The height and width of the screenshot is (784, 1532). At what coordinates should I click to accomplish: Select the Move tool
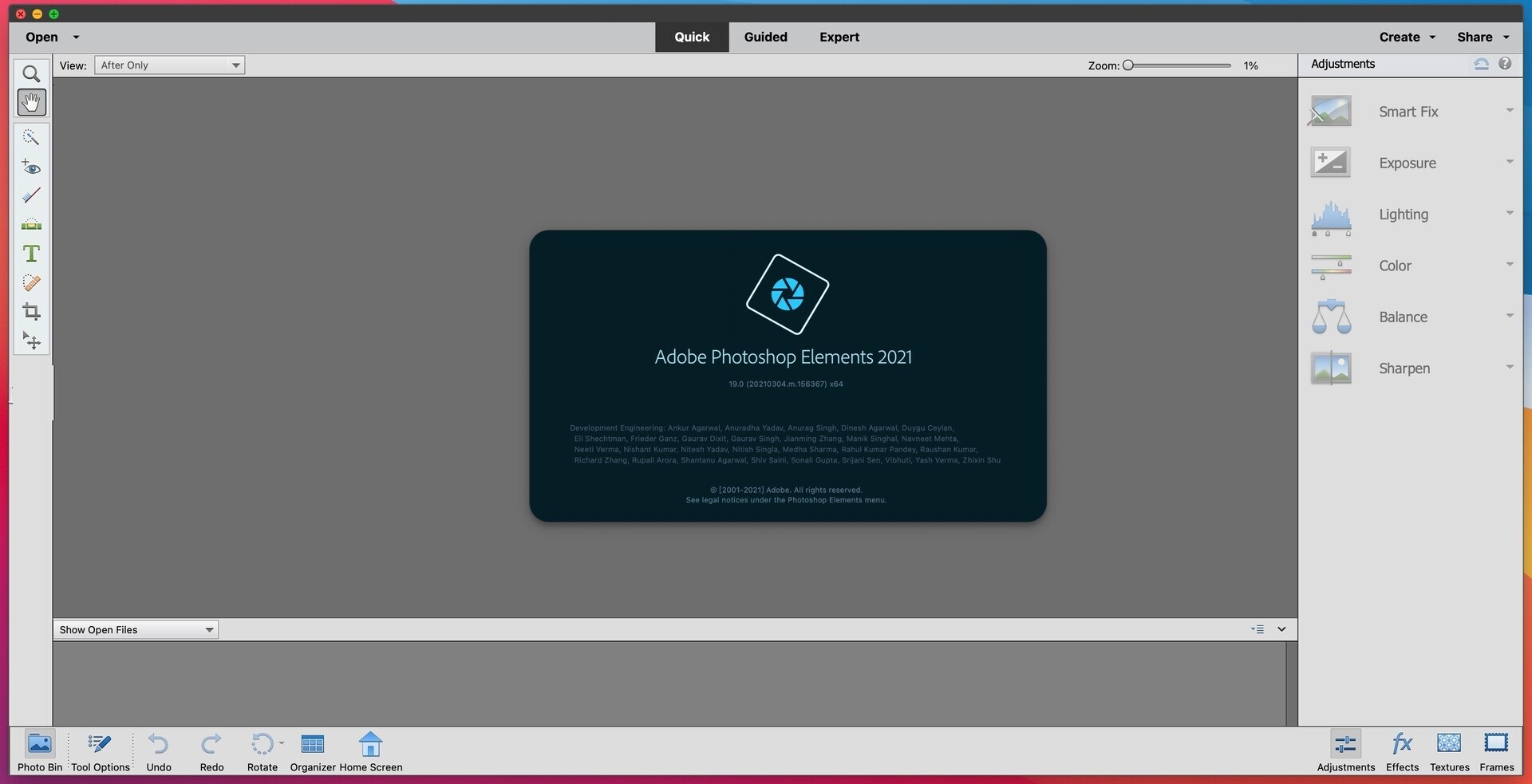(x=31, y=341)
